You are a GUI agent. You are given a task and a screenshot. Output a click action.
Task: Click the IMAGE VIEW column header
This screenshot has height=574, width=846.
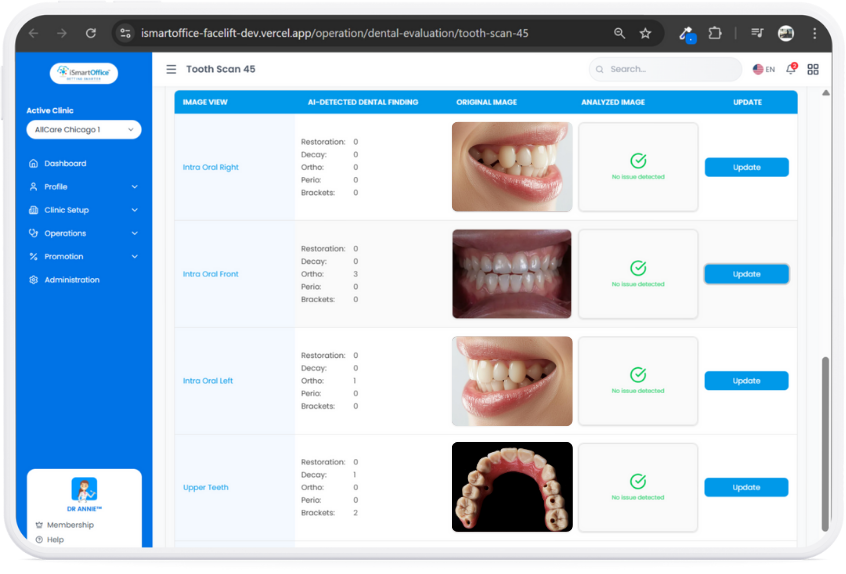coord(205,102)
